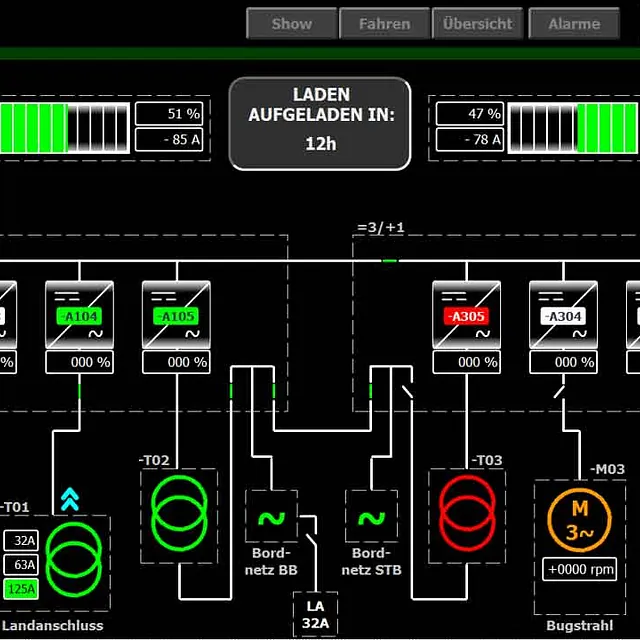
Task: Click the 47 % battery value
Action: tap(470, 113)
